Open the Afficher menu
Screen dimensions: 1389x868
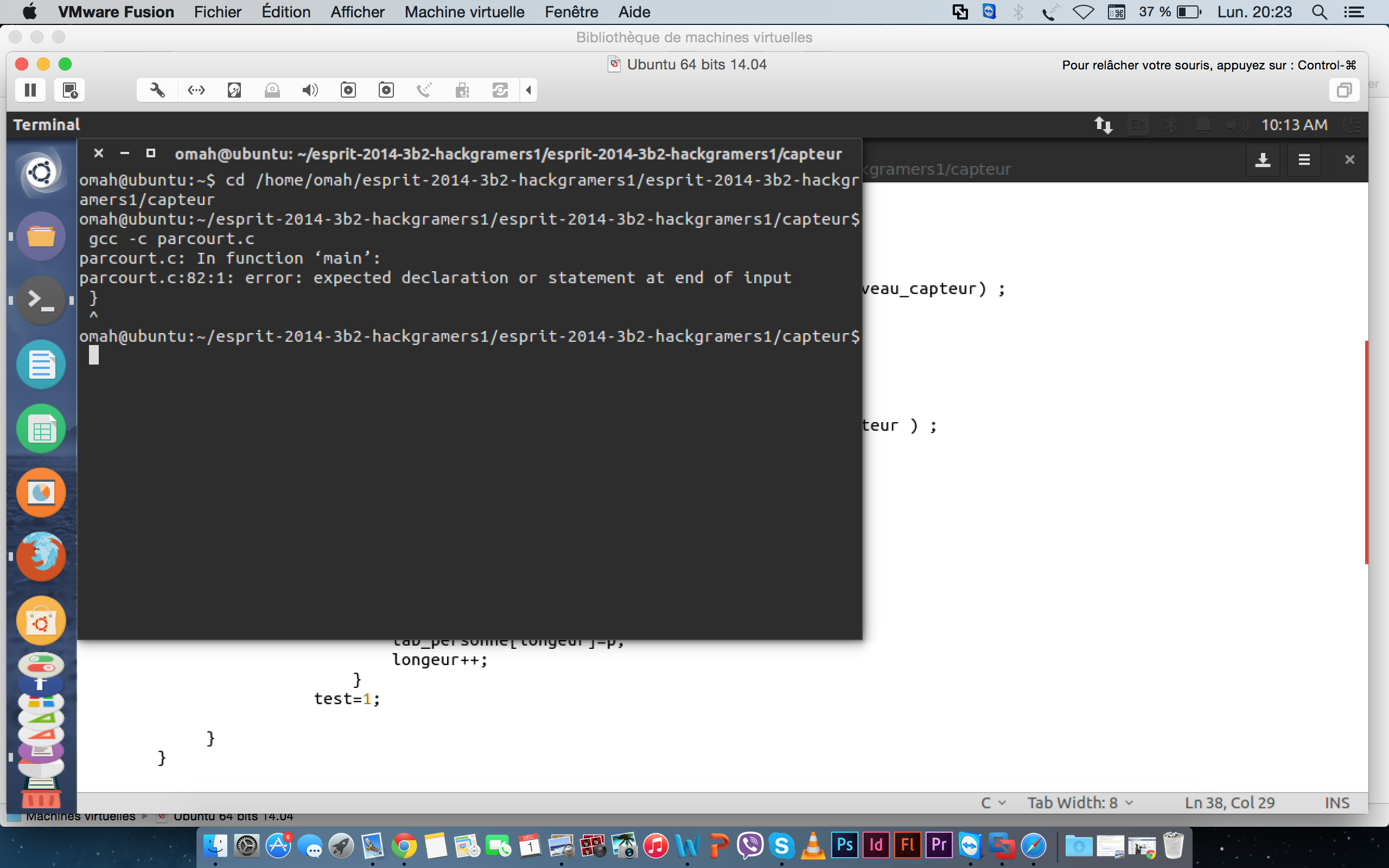pyautogui.click(x=357, y=11)
